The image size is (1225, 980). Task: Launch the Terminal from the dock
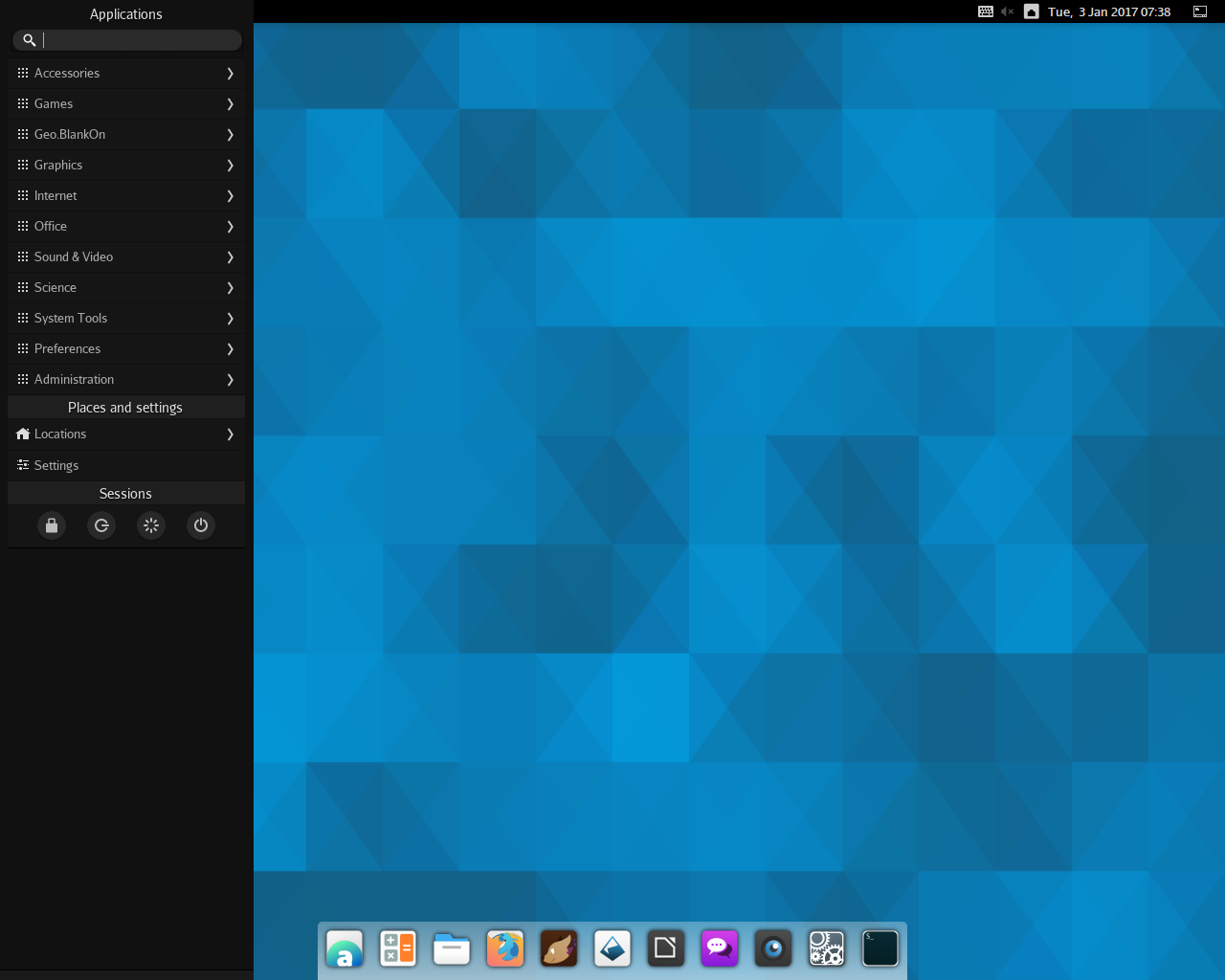pos(880,948)
